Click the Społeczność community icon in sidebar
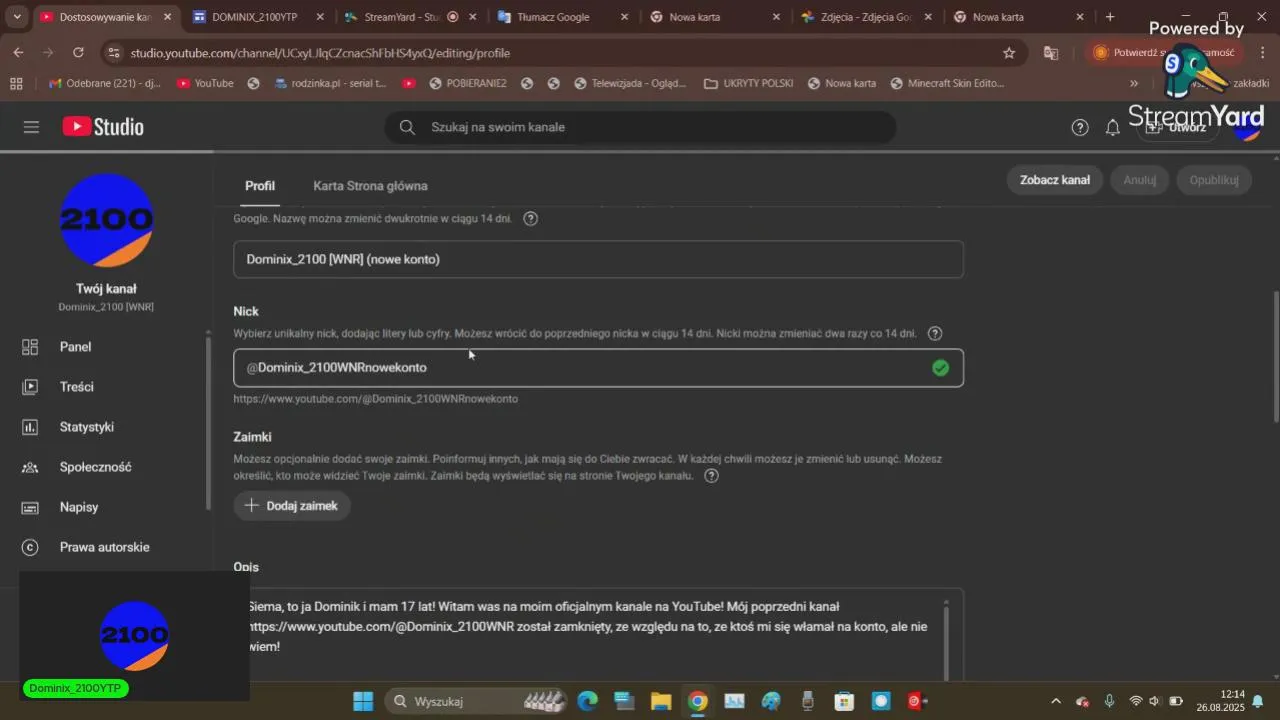The width and height of the screenshot is (1280, 720). [x=30, y=467]
